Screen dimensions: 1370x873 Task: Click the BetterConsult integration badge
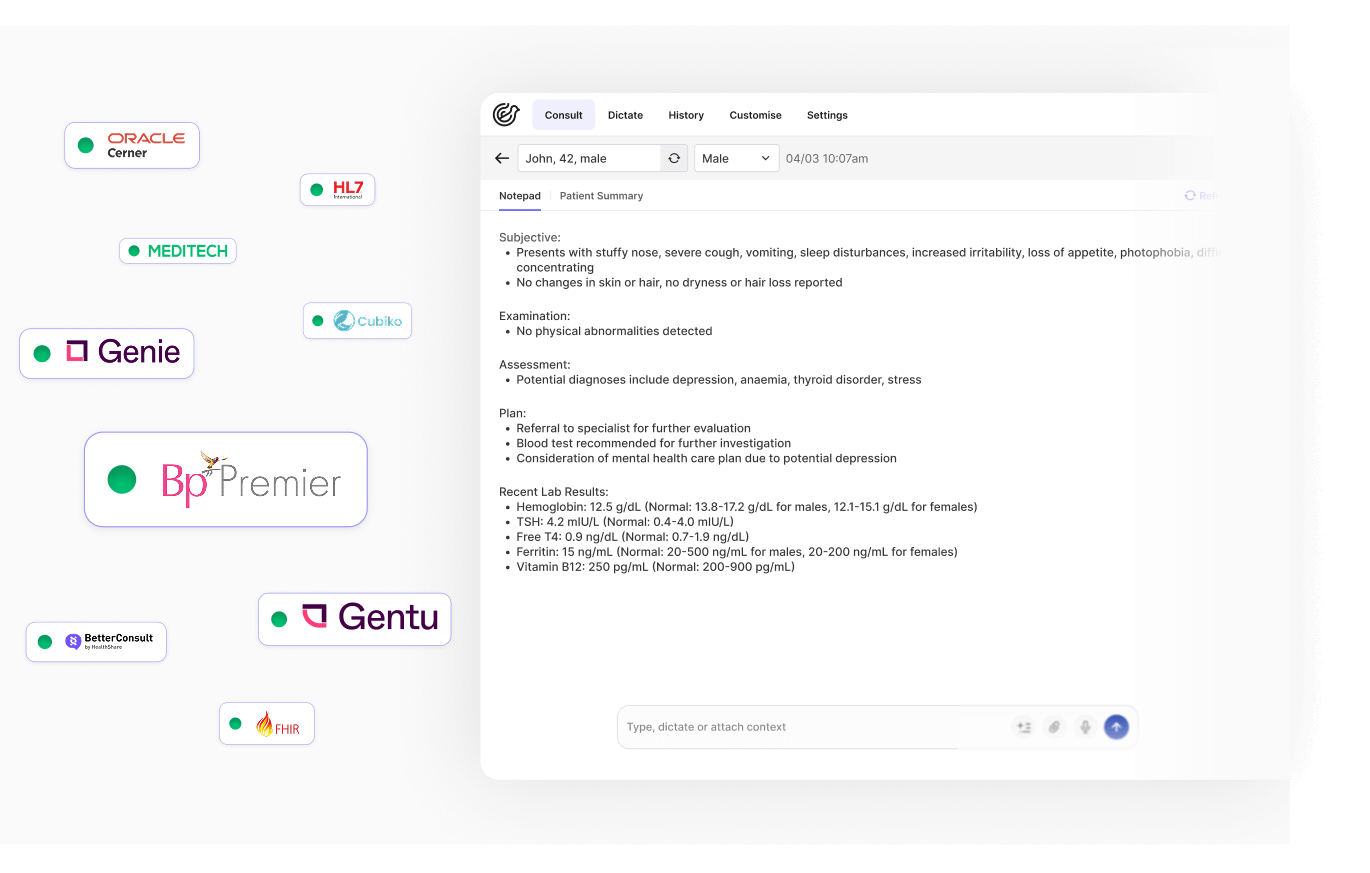(x=96, y=642)
